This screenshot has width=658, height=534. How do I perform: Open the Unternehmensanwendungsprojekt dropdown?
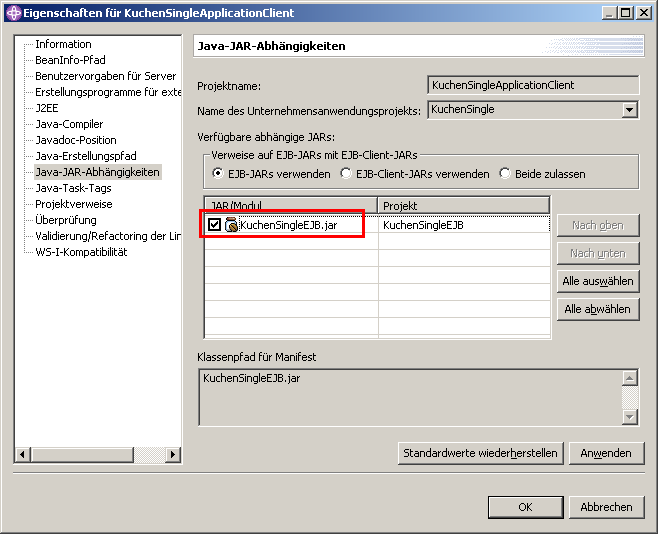click(629, 110)
